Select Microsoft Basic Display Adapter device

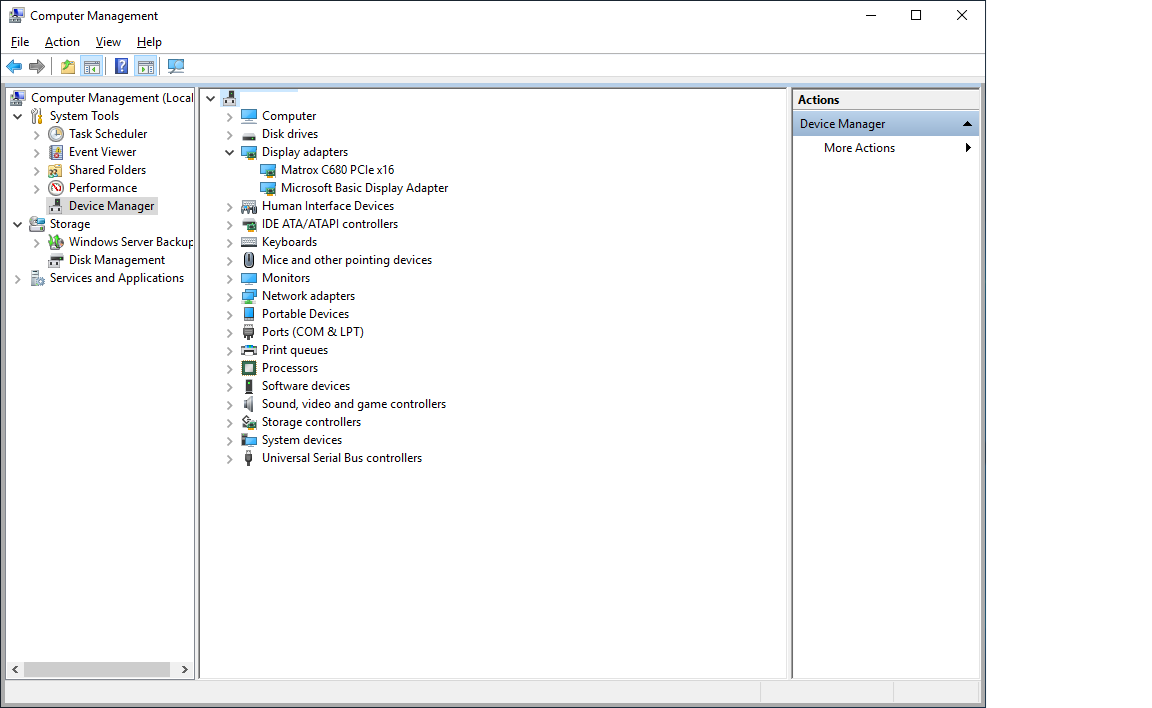click(x=364, y=188)
